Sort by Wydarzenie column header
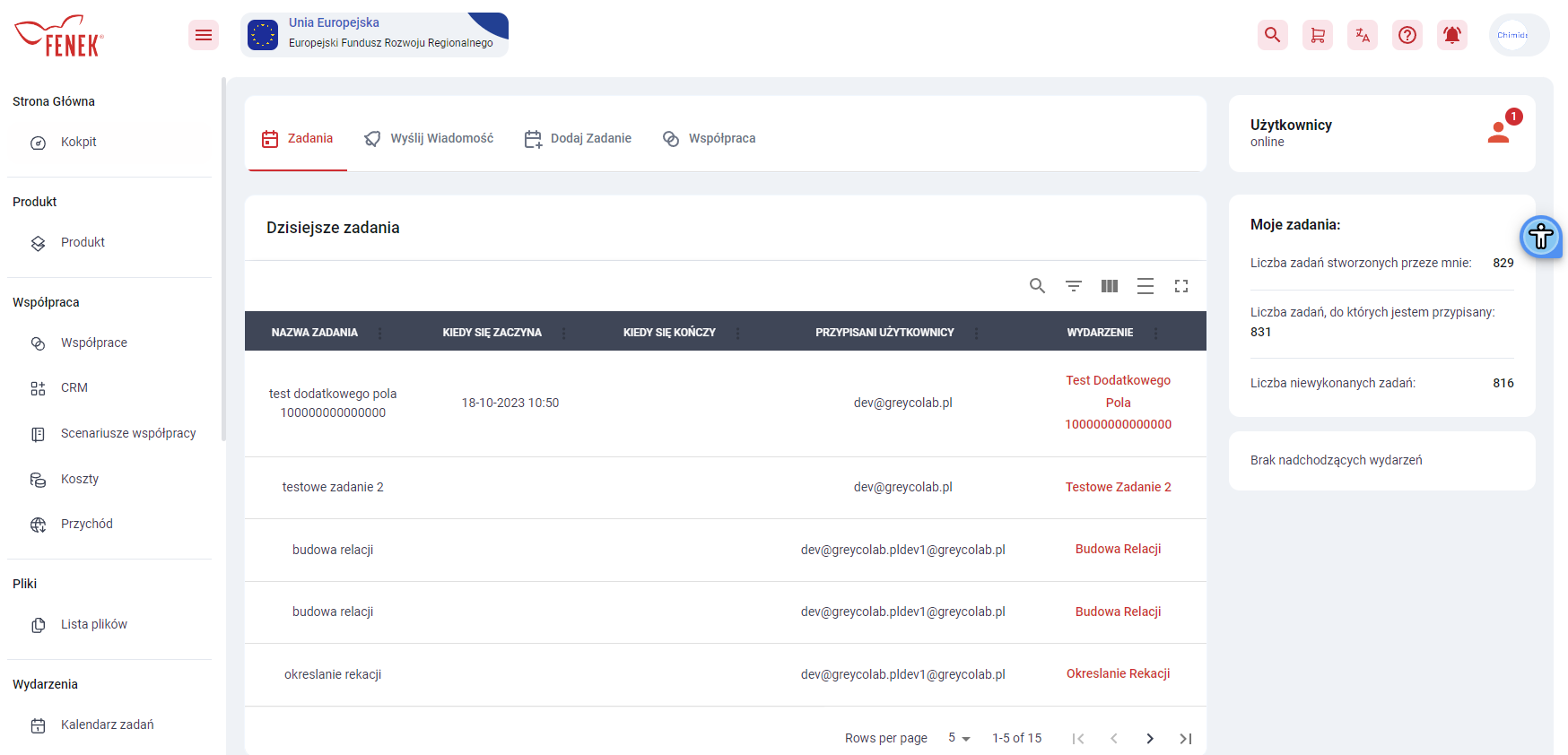The width and height of the screenshot is (1568, 755). point(1100,333)
